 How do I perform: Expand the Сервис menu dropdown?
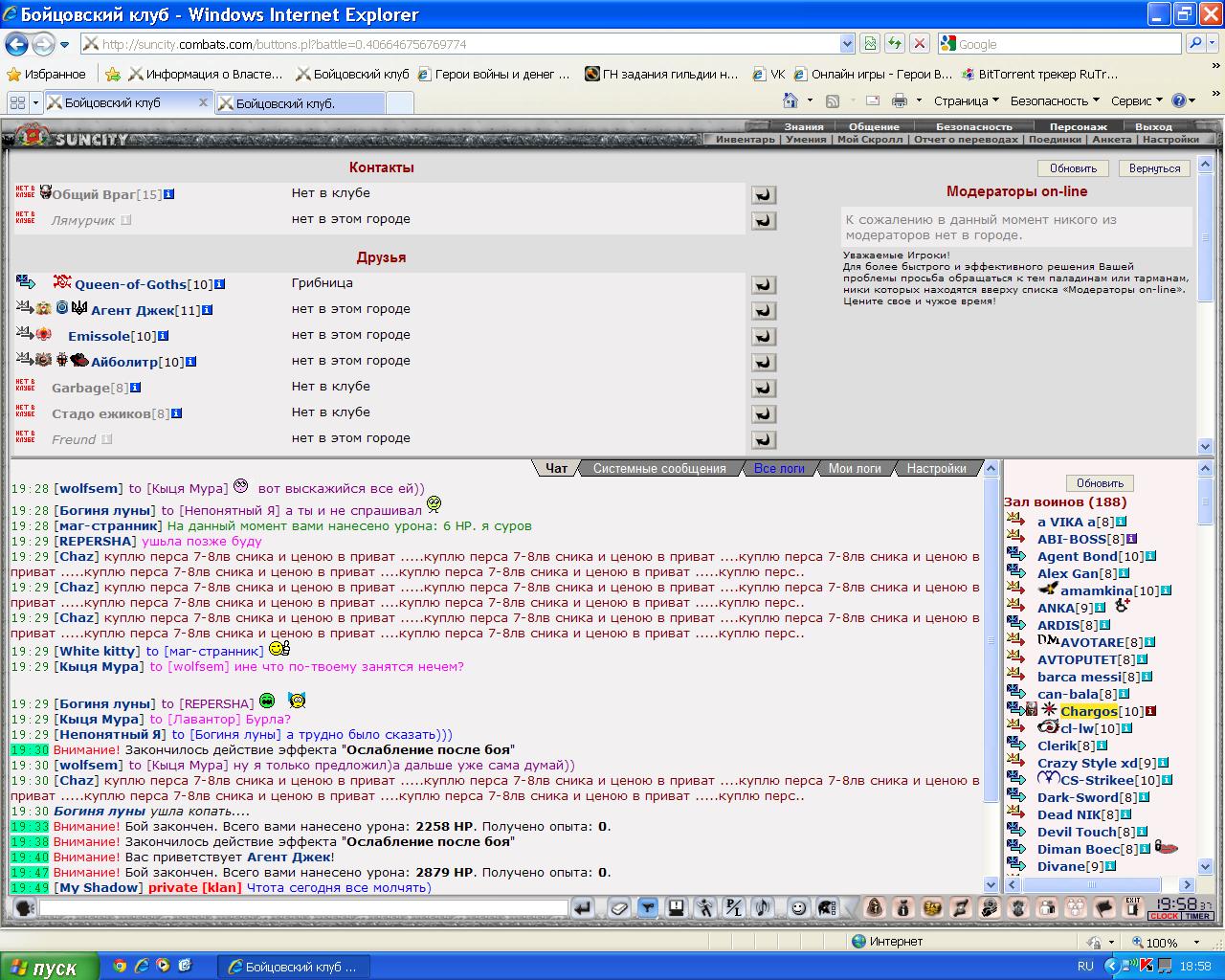(1136, 100)
